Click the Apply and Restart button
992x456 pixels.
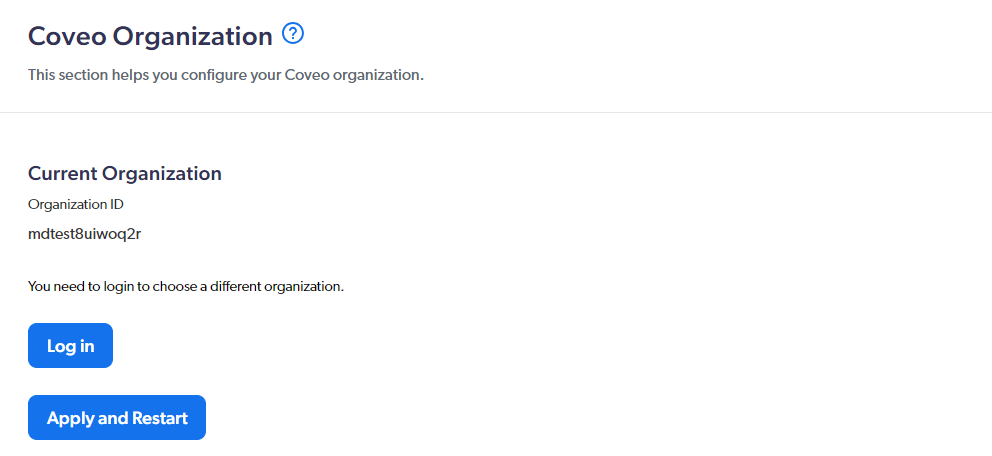[117, 417]
